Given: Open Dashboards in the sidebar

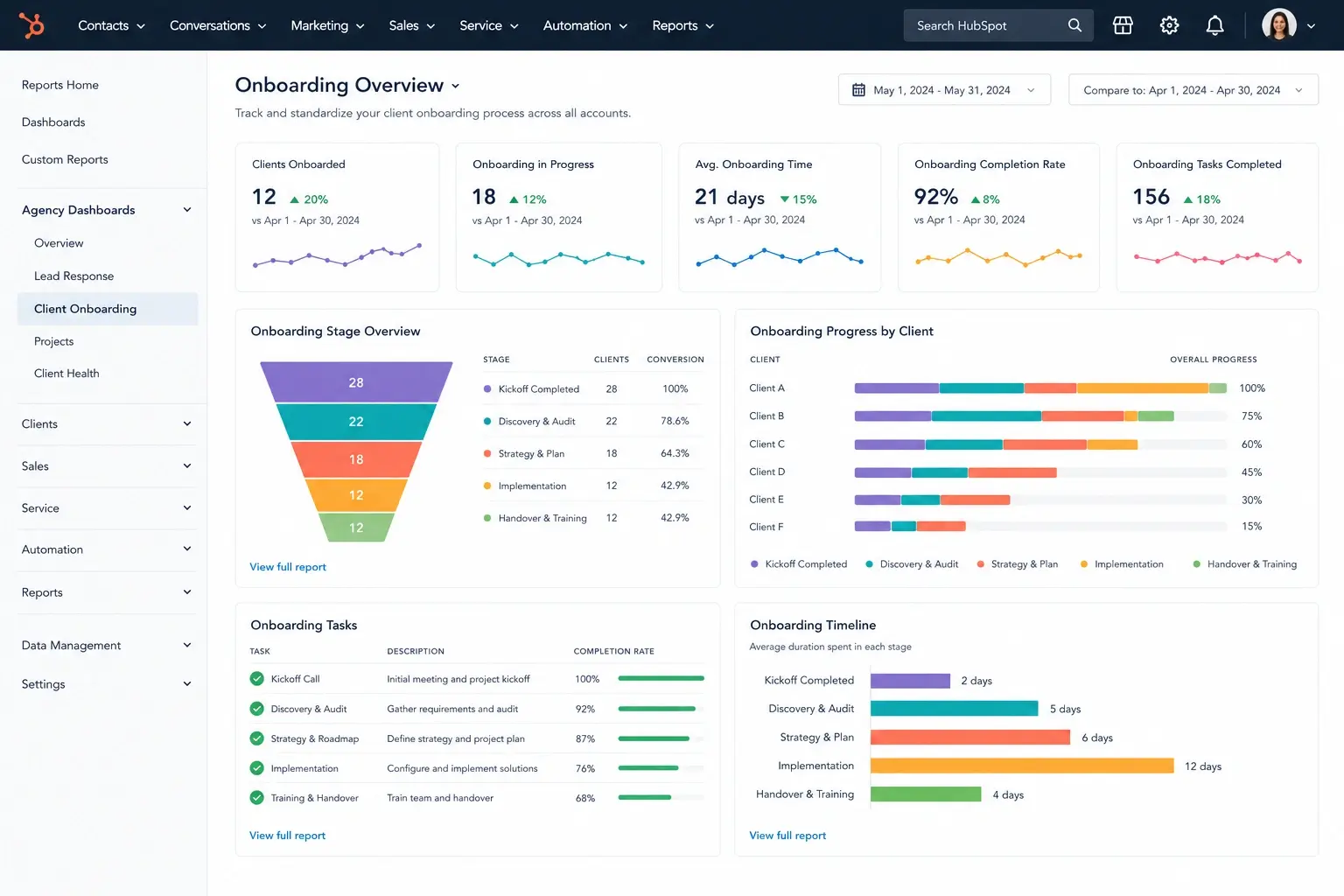Looking at the screenshot, I should pos(53,122).
